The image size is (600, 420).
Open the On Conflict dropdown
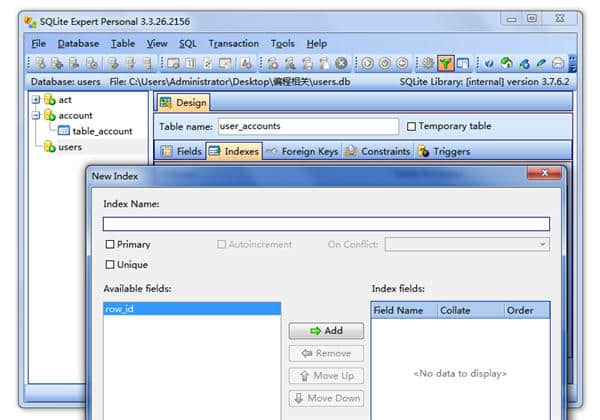click(x=467, y=244)
